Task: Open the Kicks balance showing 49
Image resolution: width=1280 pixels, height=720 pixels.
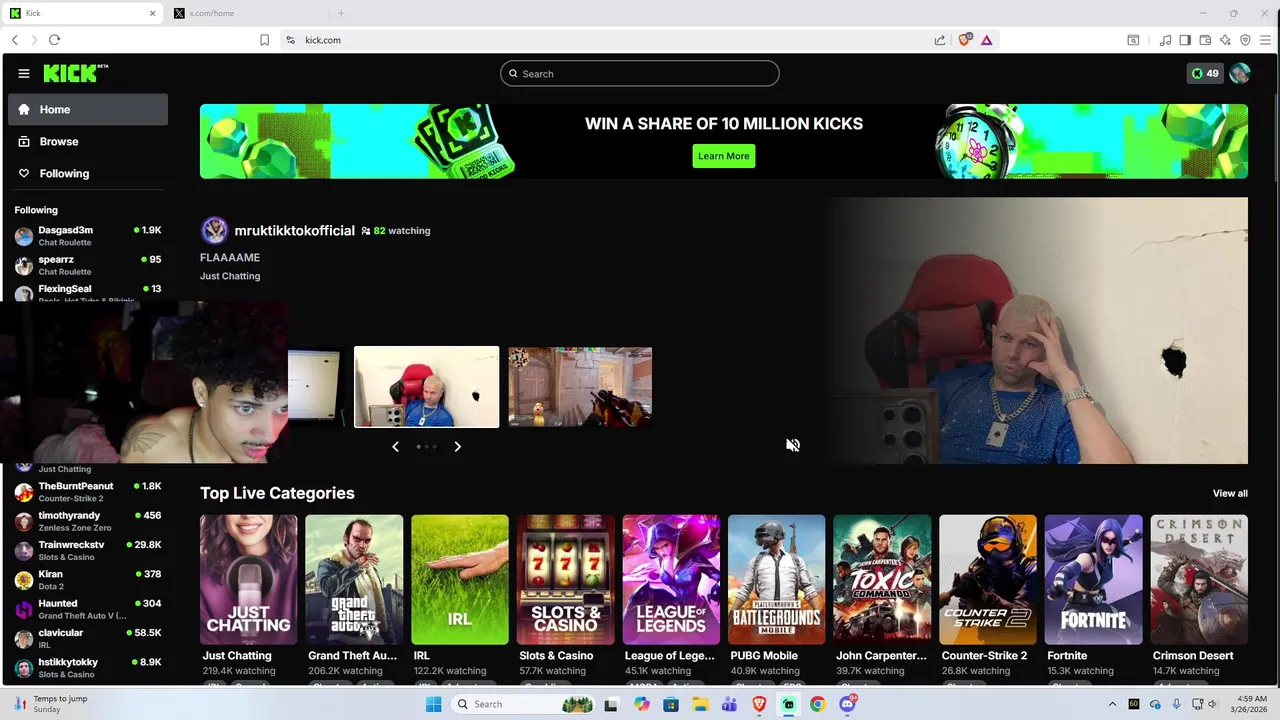Action: coord(1205,73)
